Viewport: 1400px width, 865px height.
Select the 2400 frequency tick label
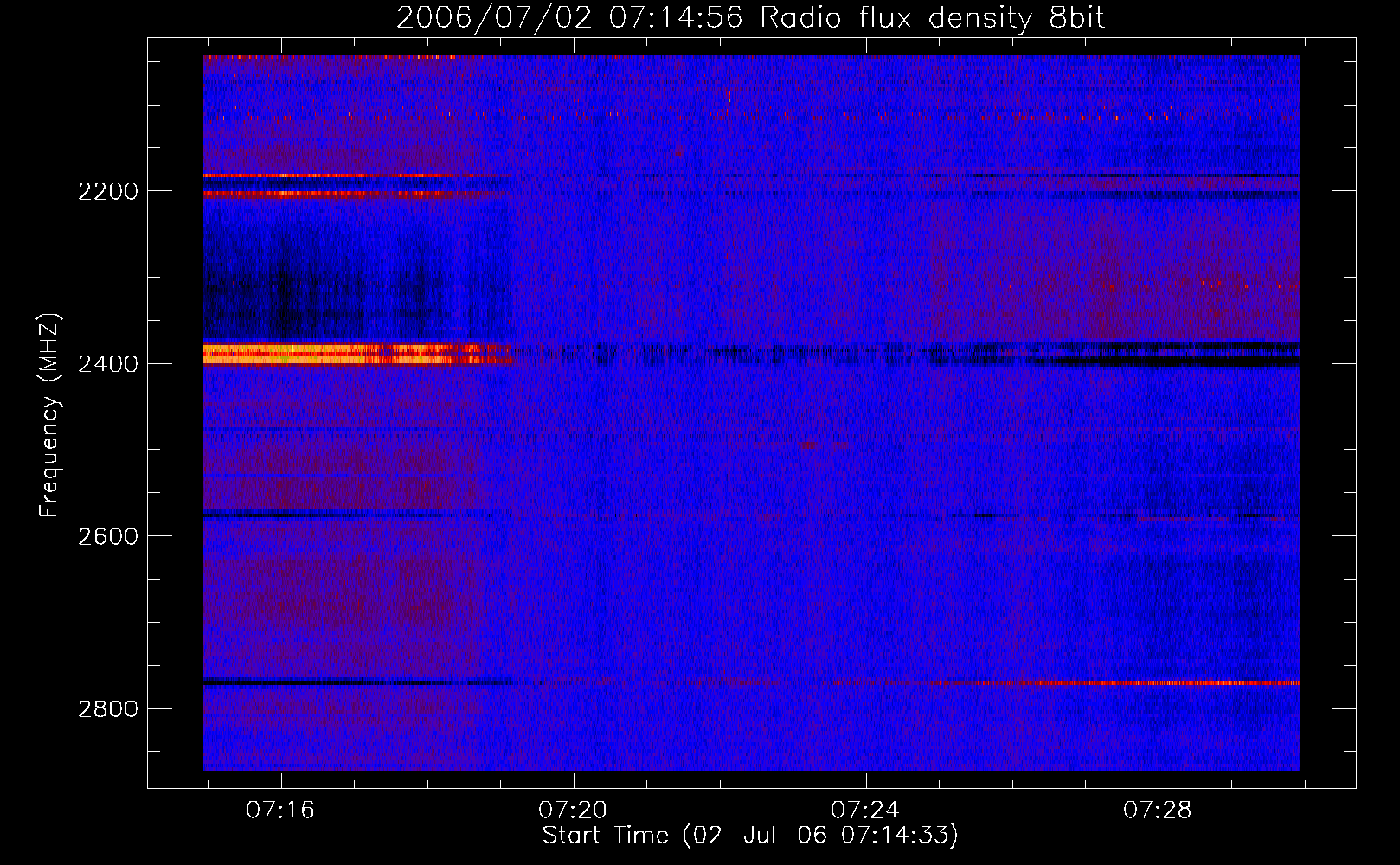click(108, 364)
